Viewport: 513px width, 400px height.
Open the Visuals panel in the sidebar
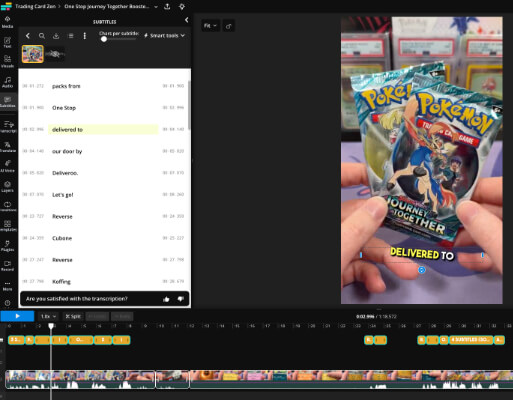tap(7, 62)
